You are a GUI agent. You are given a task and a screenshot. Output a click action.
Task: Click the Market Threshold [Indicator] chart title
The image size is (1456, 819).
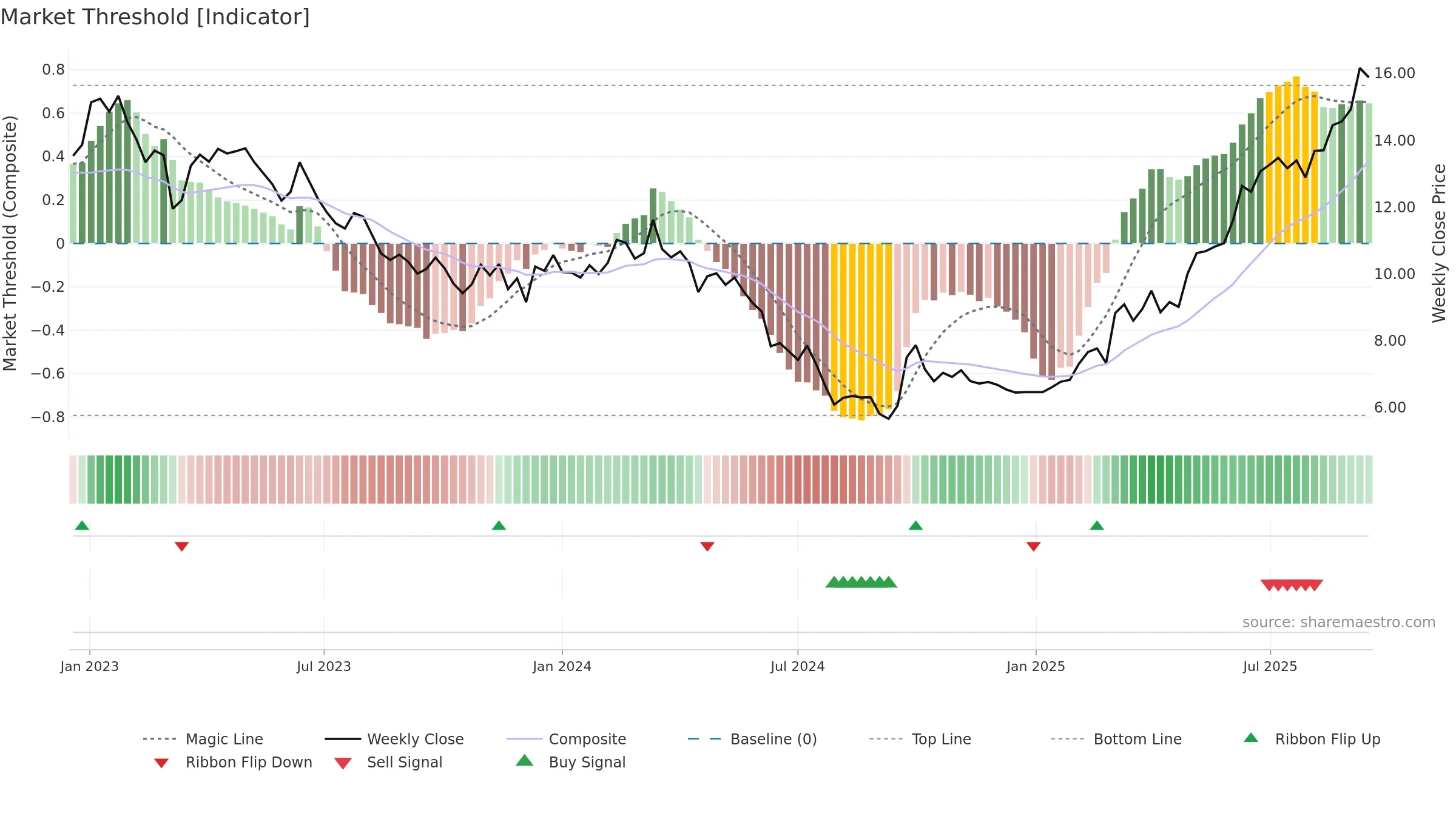coord(155,17)
